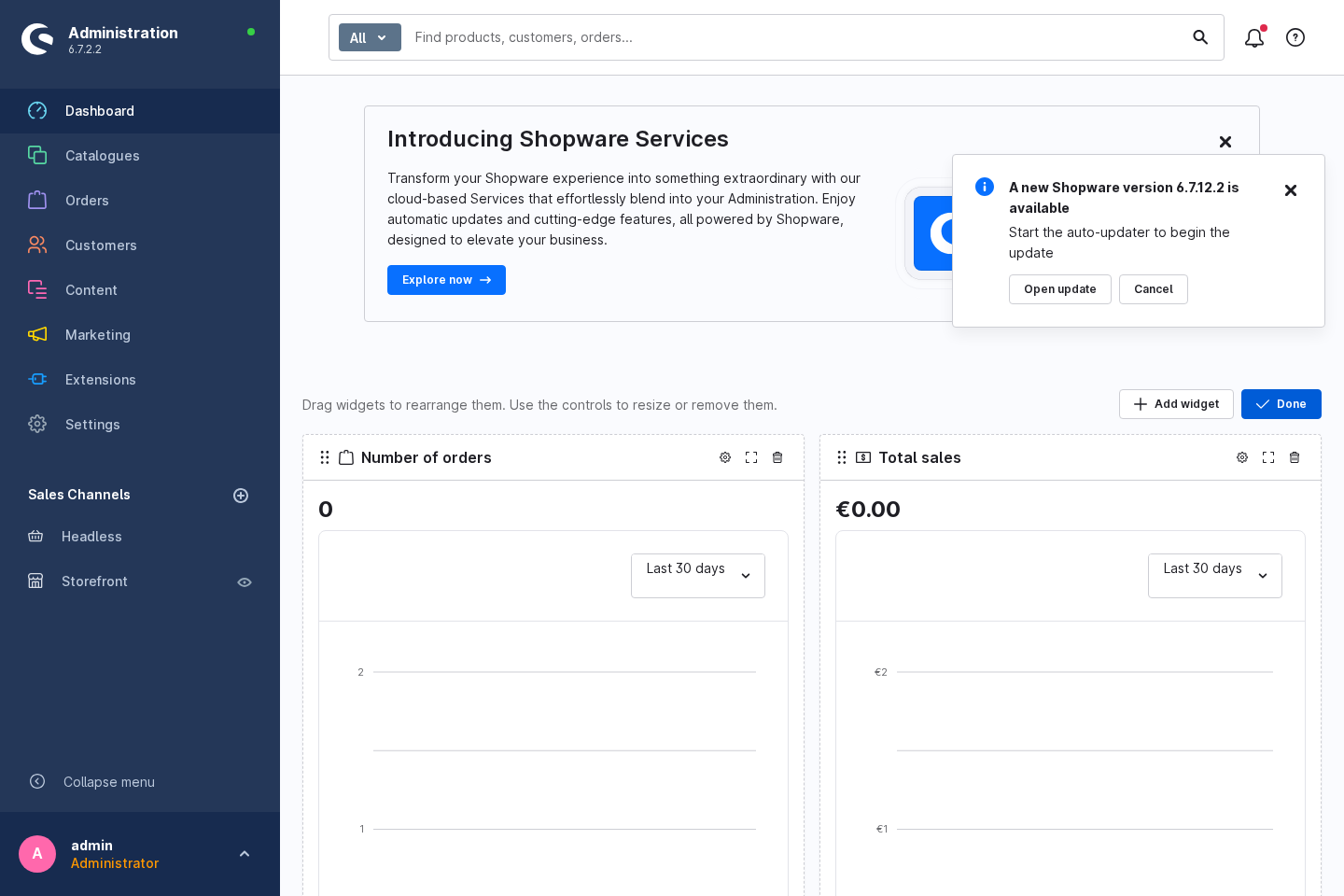Open the Settings menu
Image resolution: width=1344 pixels, height=896 pixels.
pos(140,425)
